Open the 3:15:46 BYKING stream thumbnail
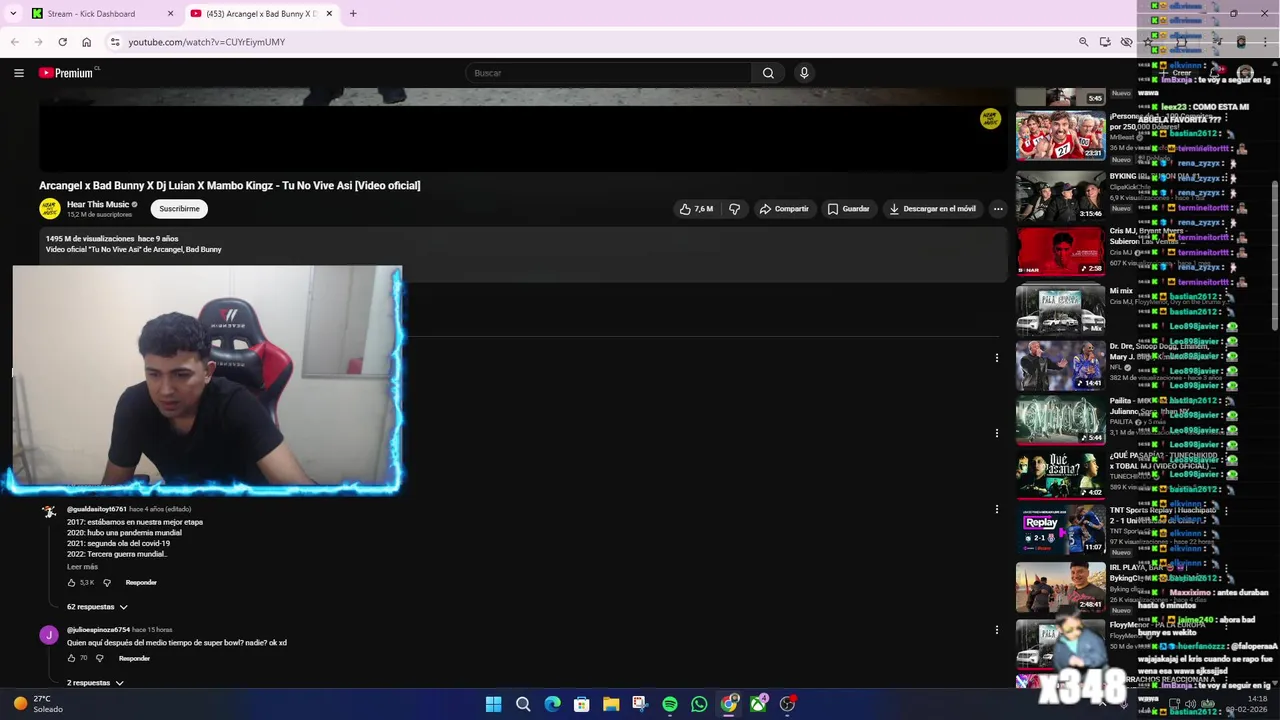The width and height of the screenshot is (1280, 720). pyautogui.click(x=1061, y=195)
